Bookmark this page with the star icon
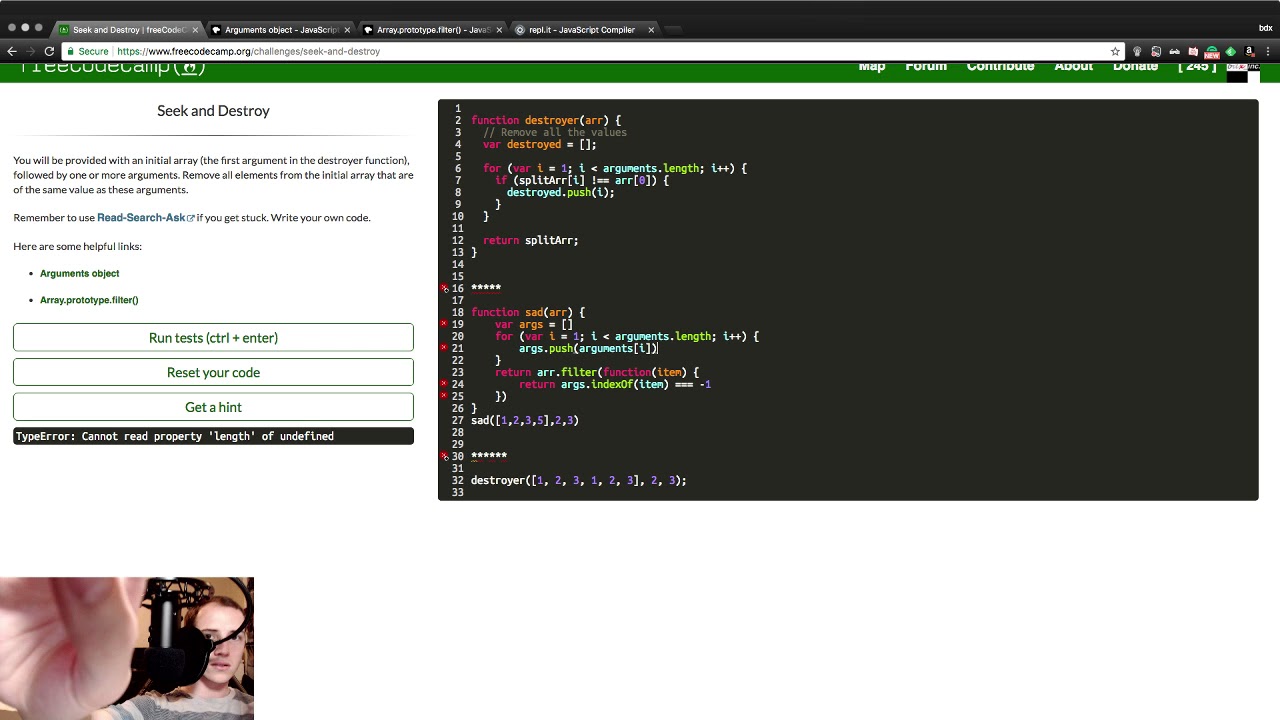The height and width of the screenshot is (720, 1280). click(x=1115, y=51)
